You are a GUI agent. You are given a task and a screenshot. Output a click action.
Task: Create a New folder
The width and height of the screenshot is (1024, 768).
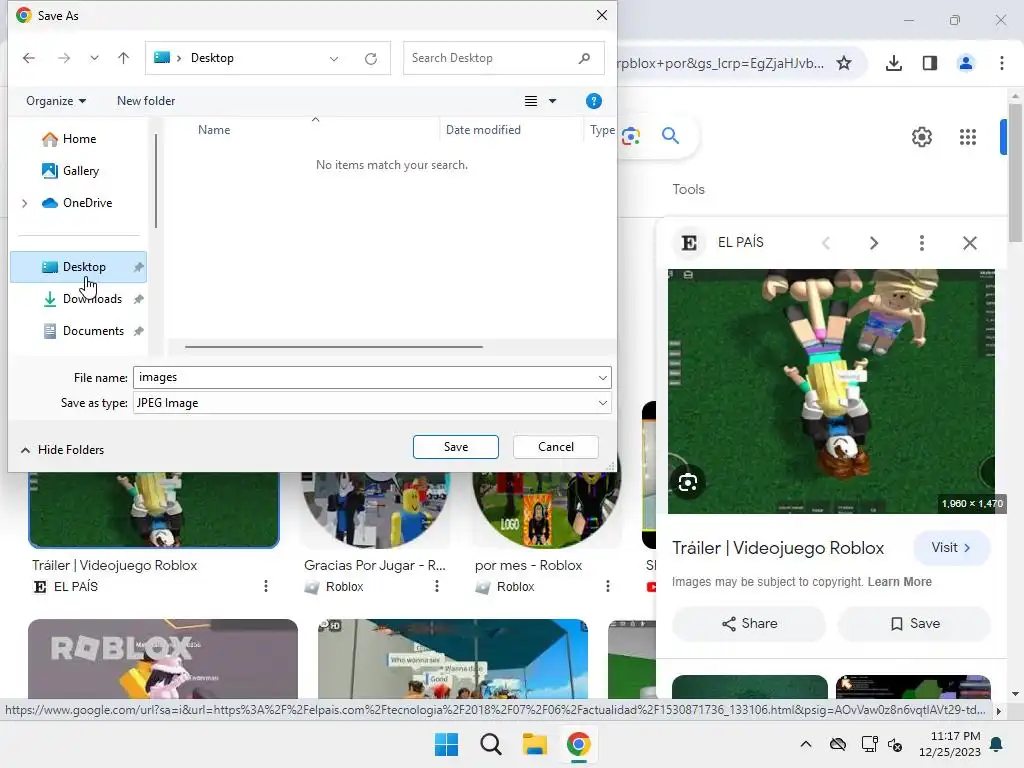tap(146, 101)
